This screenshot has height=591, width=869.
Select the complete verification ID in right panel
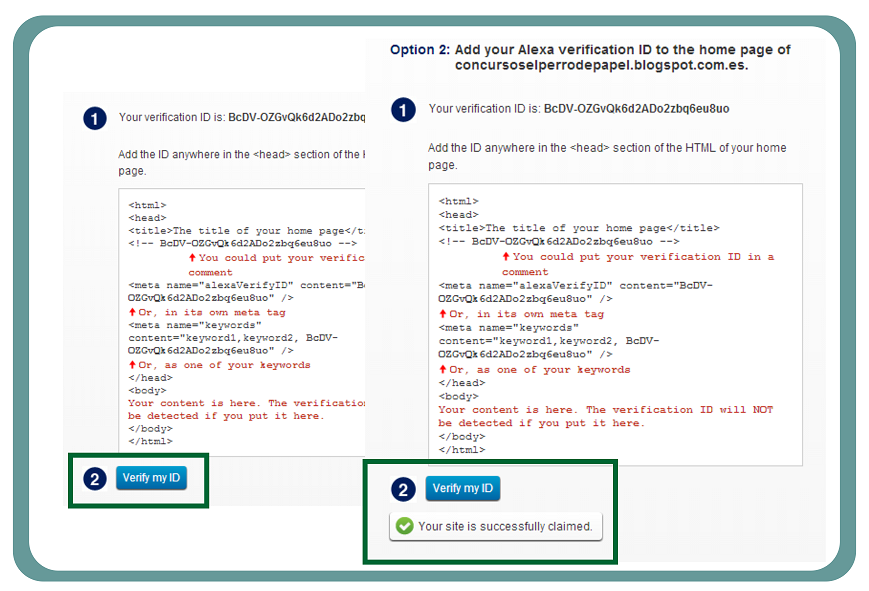click(x=636, y=109)
